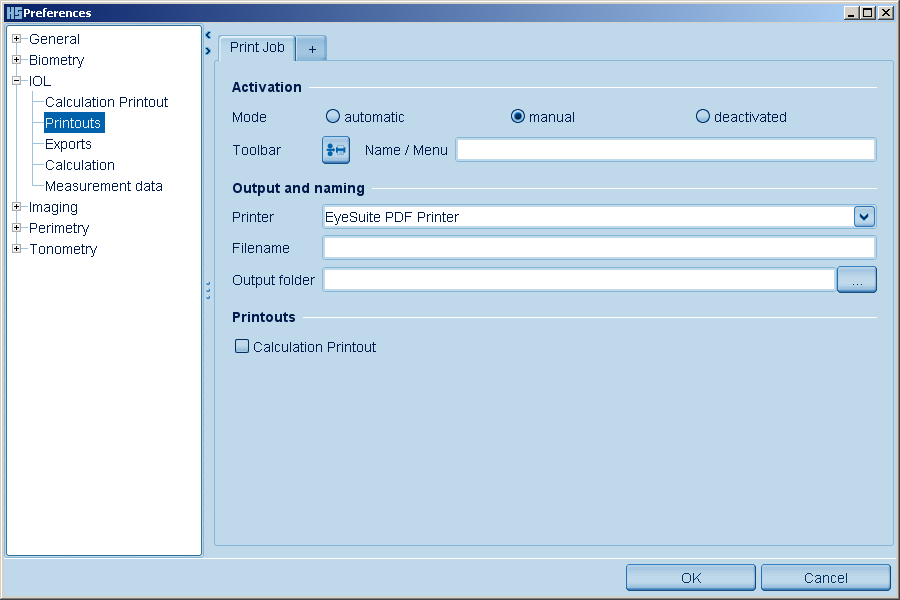Enable the Calculation Printout checkbox
Viewport: 900px width, 600px height.
pyautogui.click(x=241, y=347)
